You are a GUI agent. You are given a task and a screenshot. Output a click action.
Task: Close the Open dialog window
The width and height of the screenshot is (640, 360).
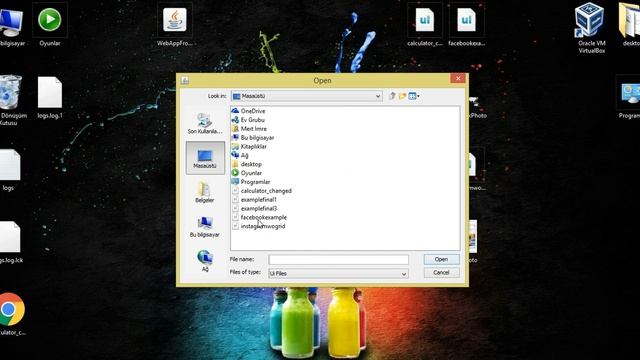[458, 78]
